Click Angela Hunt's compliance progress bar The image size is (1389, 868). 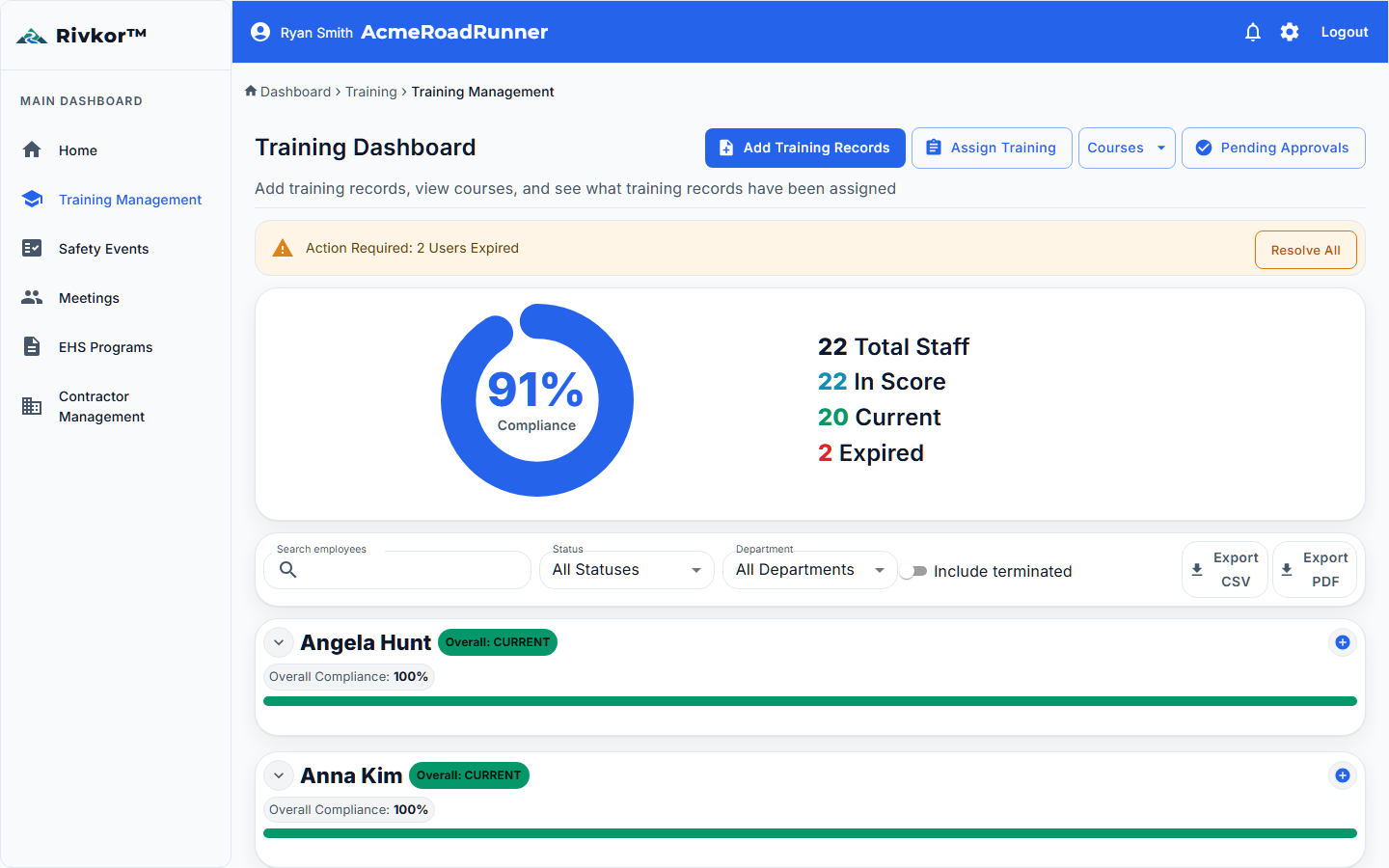[810, 701]
